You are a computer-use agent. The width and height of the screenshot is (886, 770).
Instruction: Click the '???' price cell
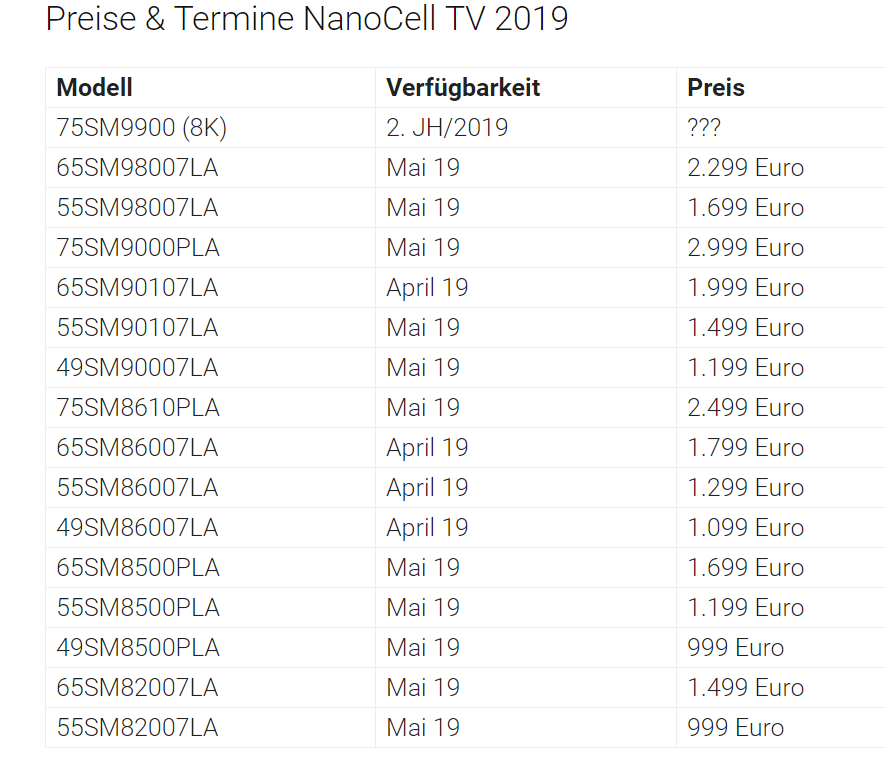[x=705, y=128]
